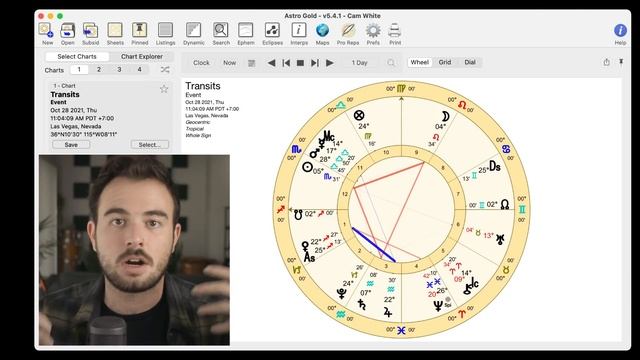Switch to Grid view
640x360 pixels.
point(445,62)
